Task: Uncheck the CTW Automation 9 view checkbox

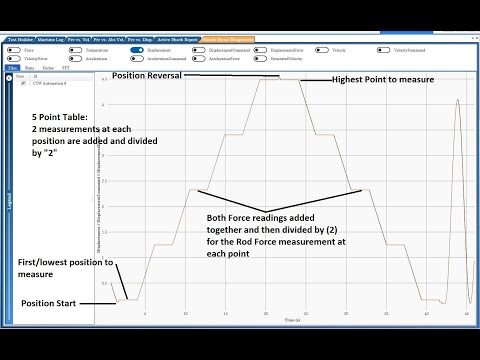Action: click(23, 83)
